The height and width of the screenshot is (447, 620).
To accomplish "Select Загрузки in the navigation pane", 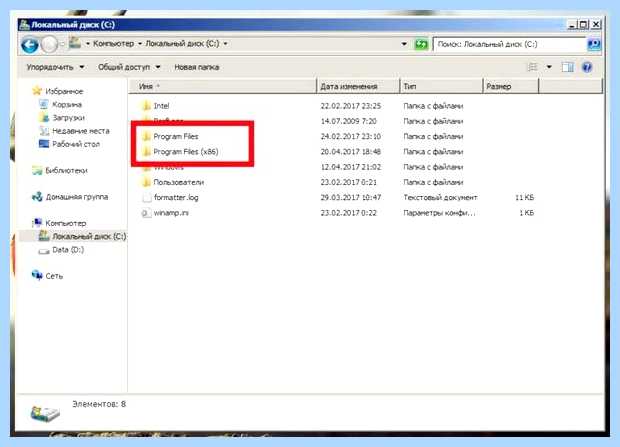I will coord(68,118).
